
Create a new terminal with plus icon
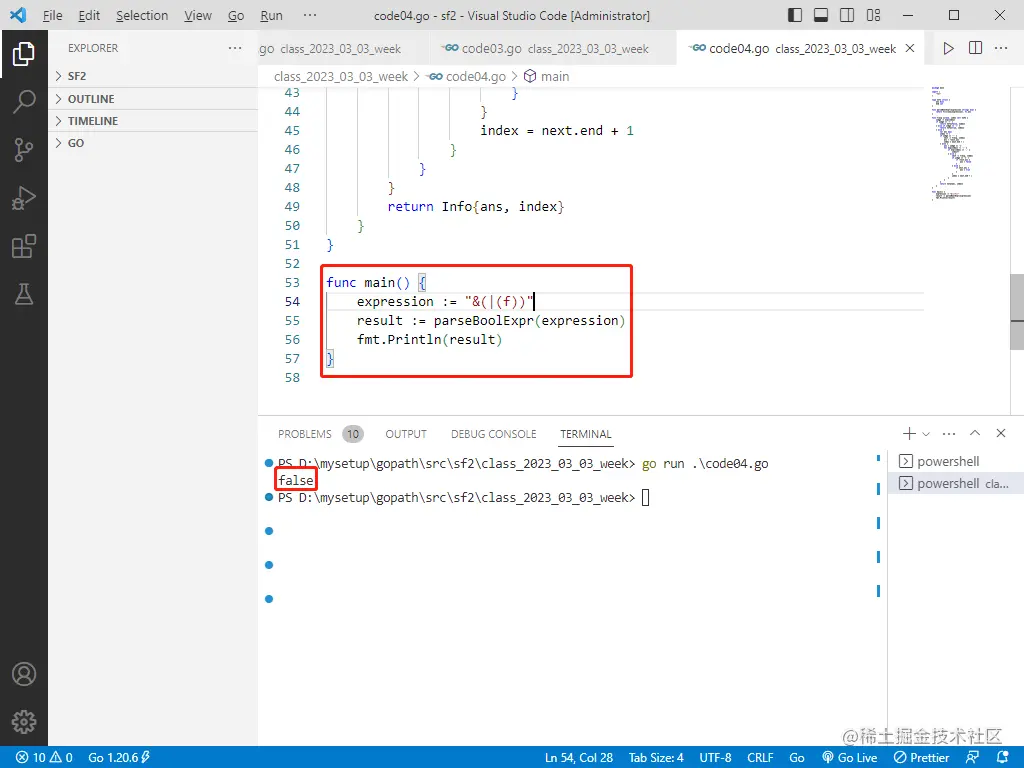tap(908, 434)
